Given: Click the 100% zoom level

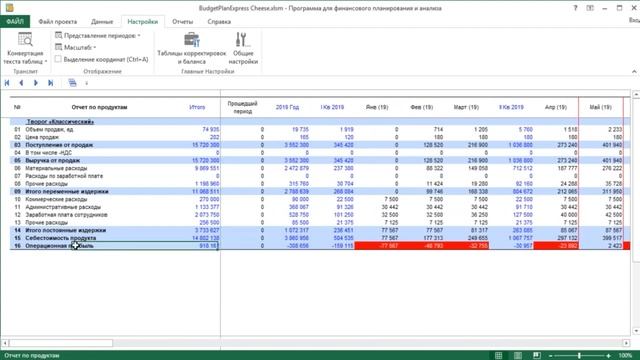Looking at the screenshot, I should coord(625,356).
